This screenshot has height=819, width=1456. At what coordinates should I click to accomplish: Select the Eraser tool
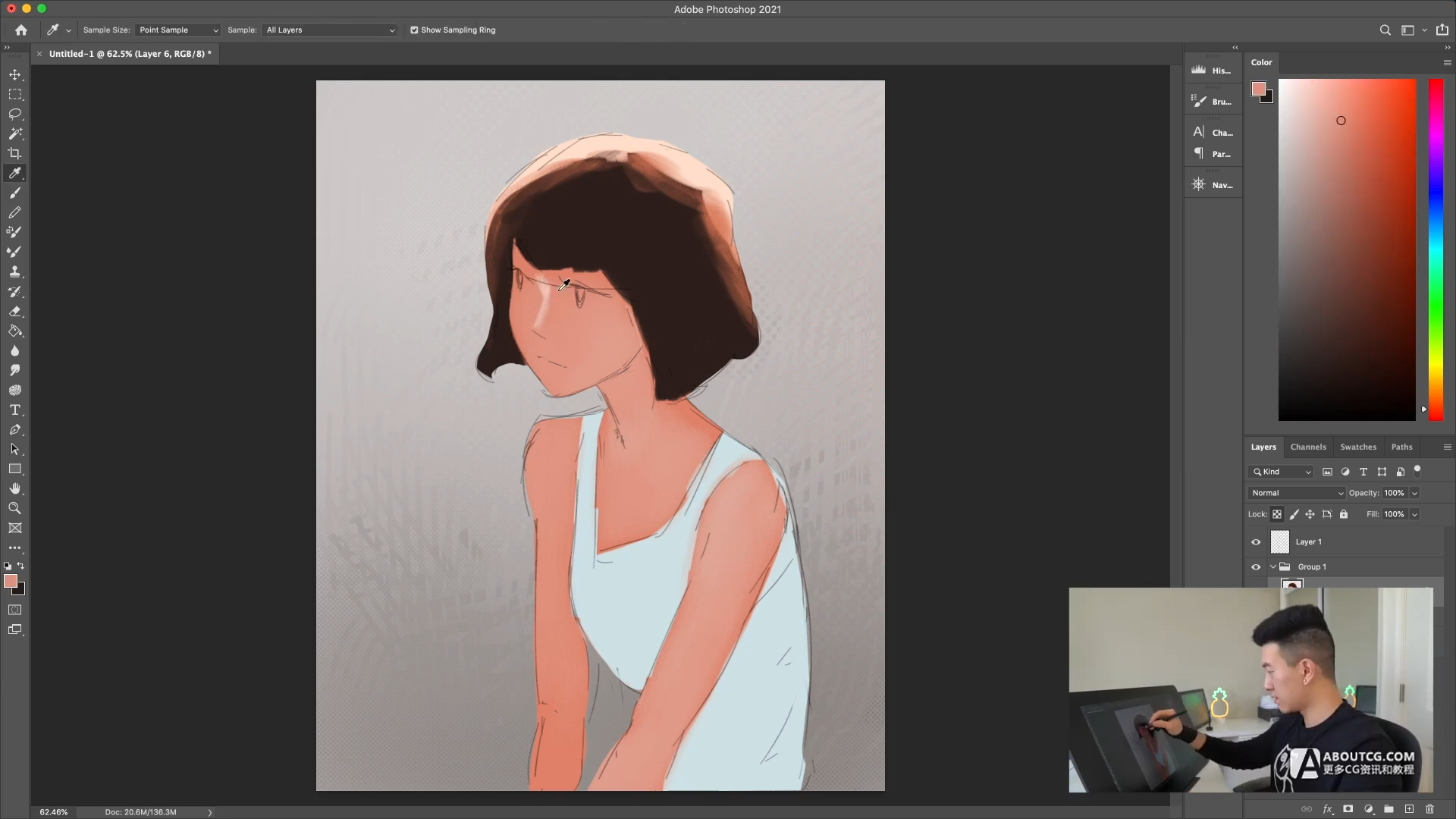click(14, 311)
